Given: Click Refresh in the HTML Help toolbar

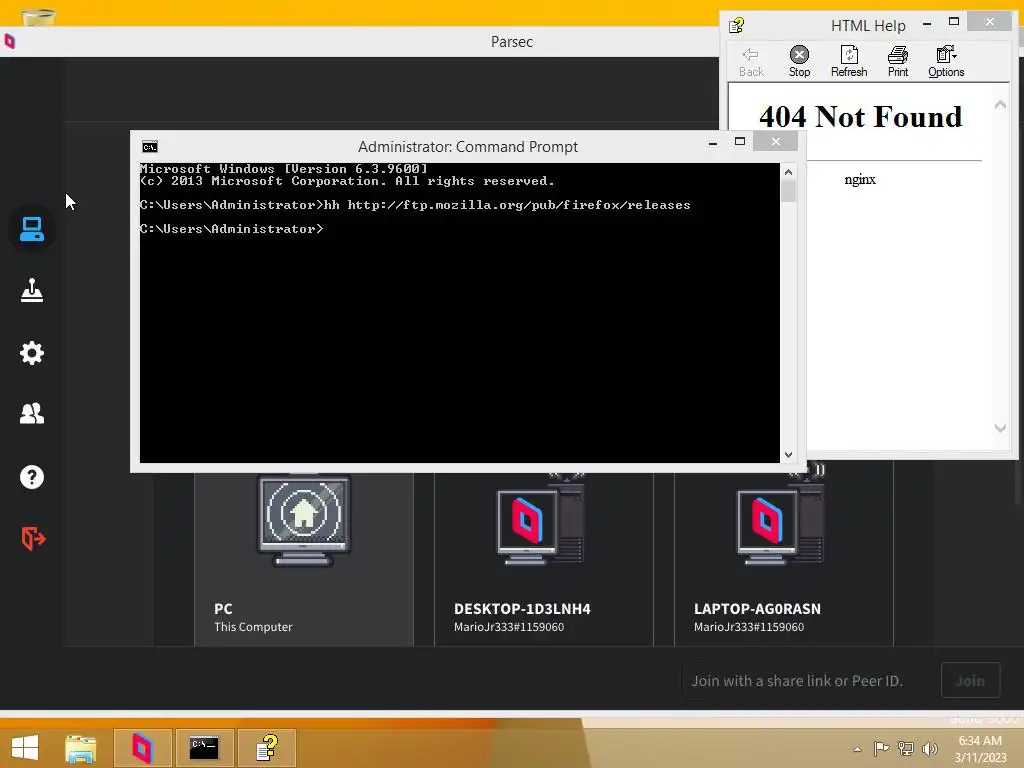Looking at the screenshot, I should [849, 62].
